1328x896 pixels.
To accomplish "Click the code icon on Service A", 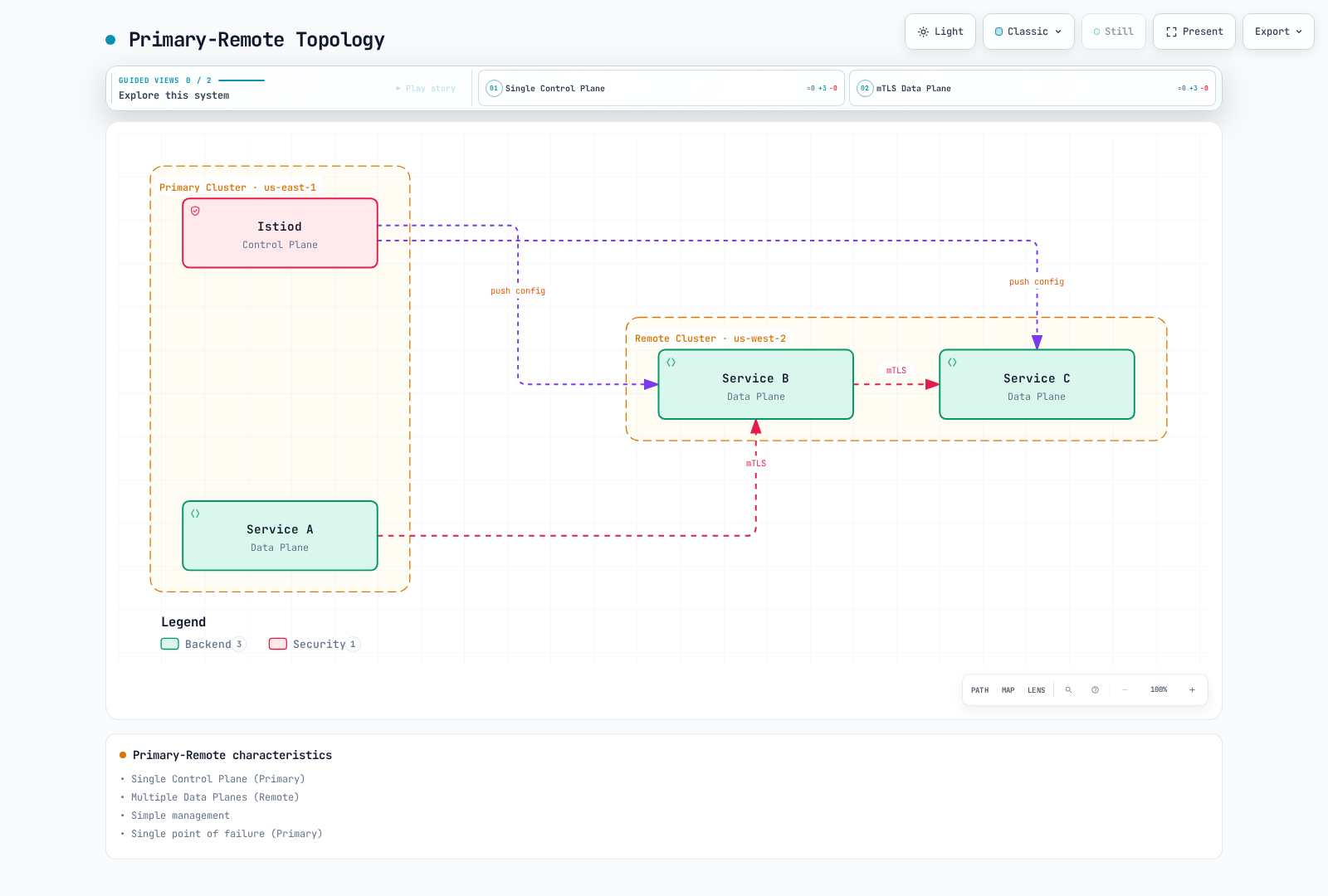I will (195, 514).
